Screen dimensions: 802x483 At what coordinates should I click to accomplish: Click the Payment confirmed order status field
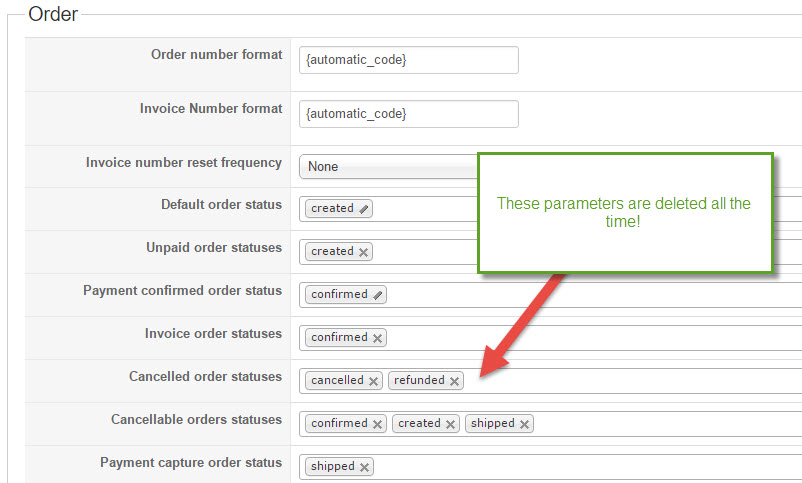pos(550,295)
